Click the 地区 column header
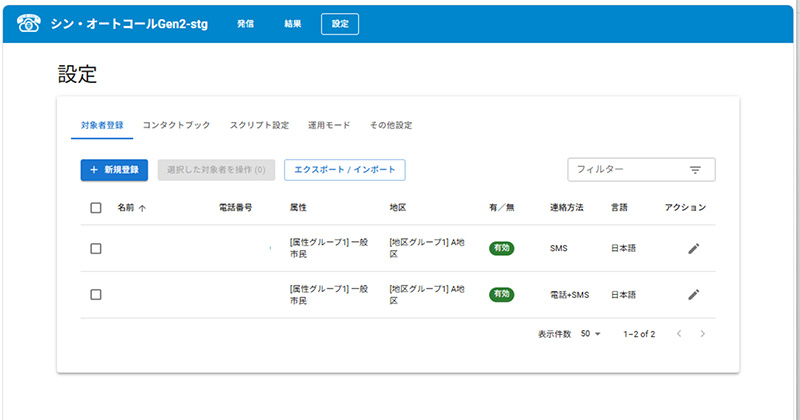Viewport: 800px width, 420px height. click(x=398, y=207)
